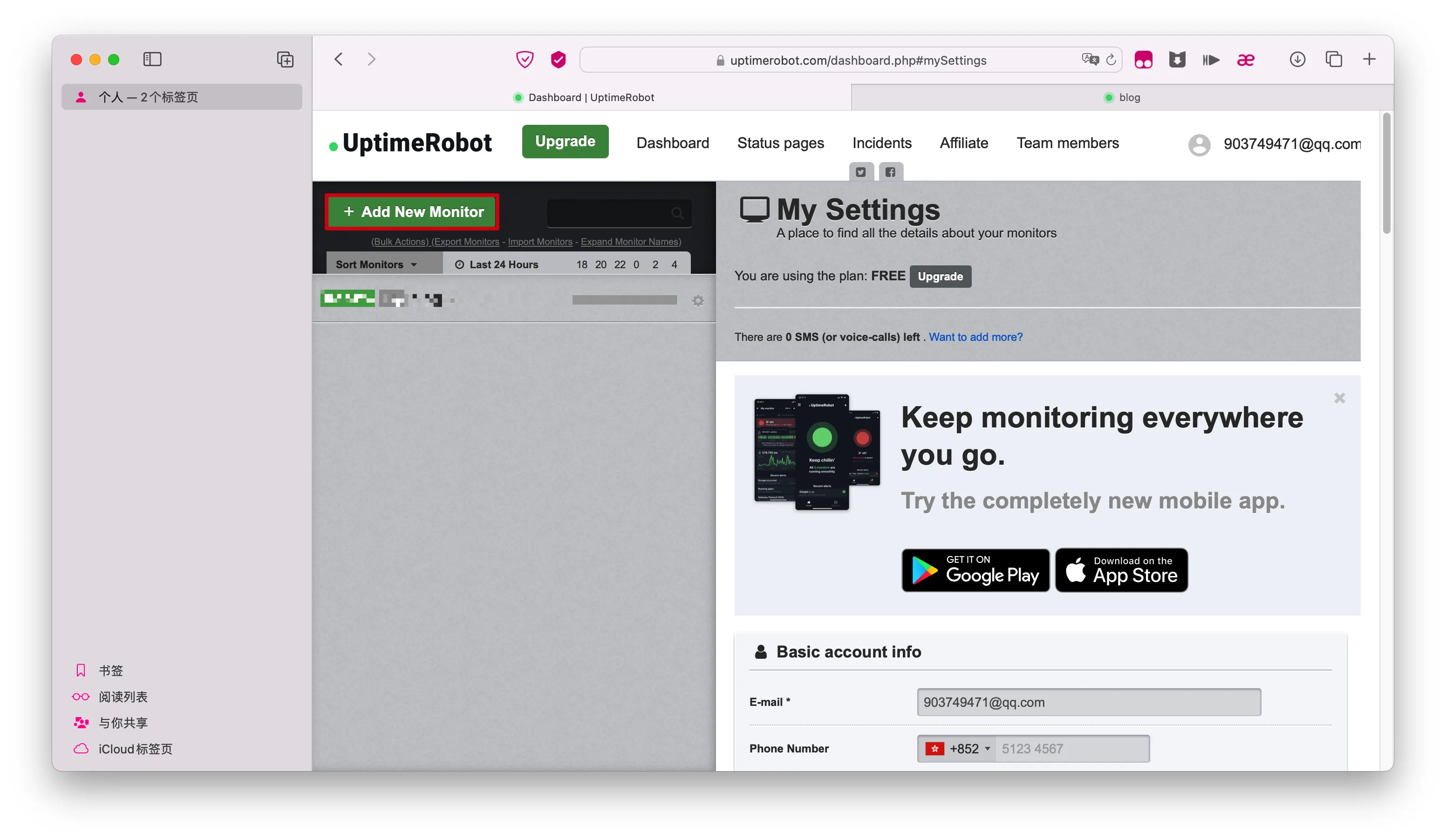Click the Twitter share icon

pos(861,172)
